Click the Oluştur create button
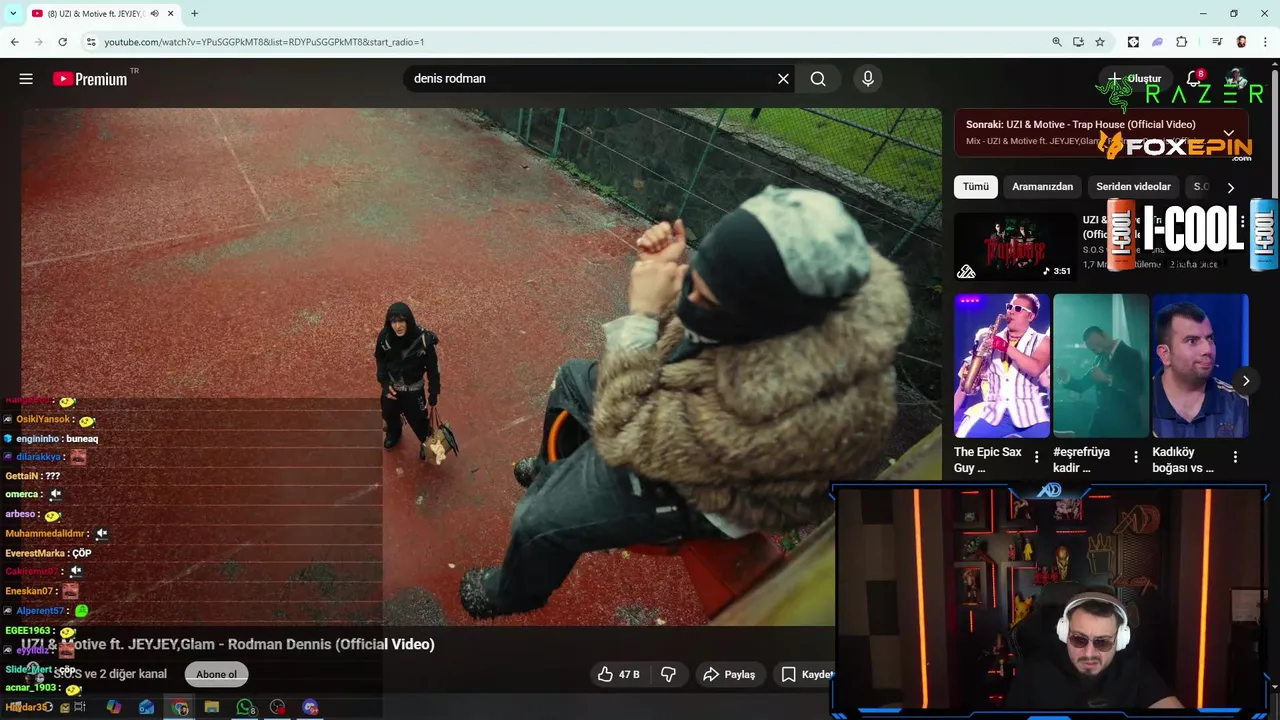 click(x=1135, y=79)
